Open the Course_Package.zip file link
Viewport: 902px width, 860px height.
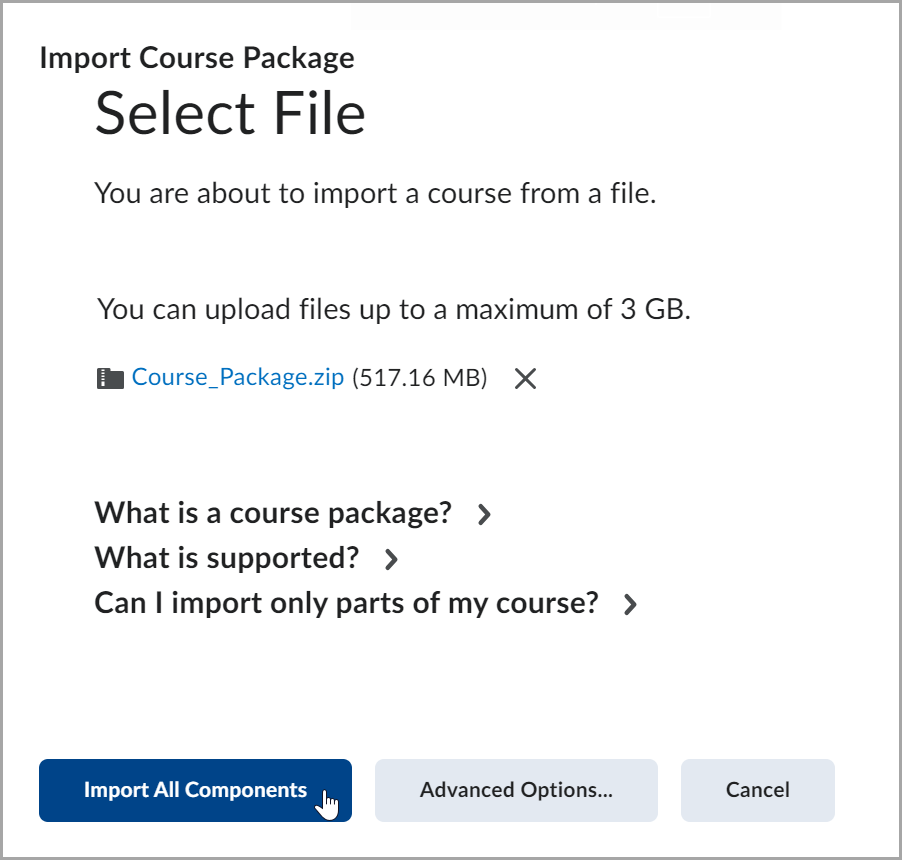(x=238, y=377)
